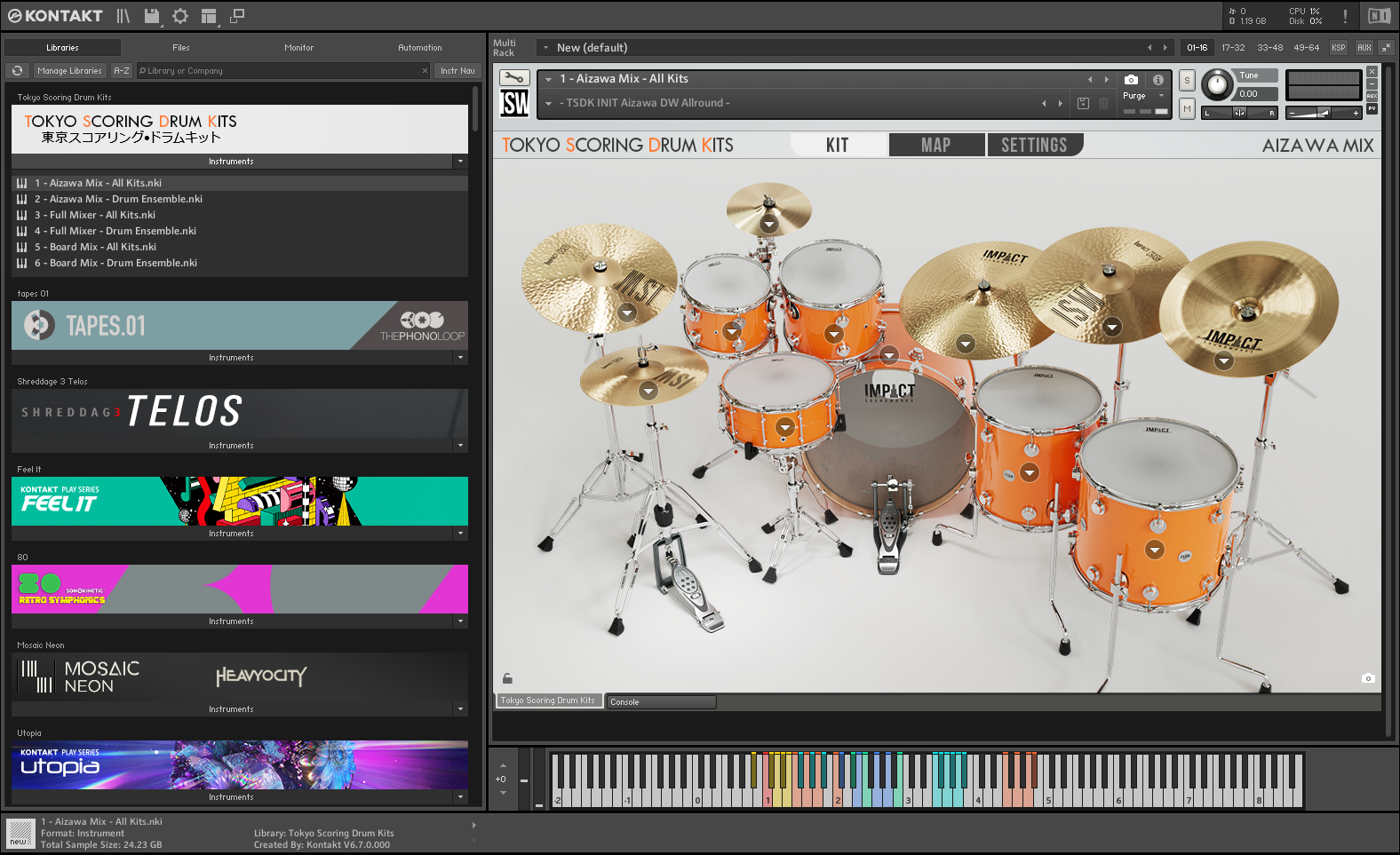Viewport: 1400px width, 855px height.
Task: Click the snapshot camera icon in instrument header
Action: pyautogui.click(x=1131, y=79)
